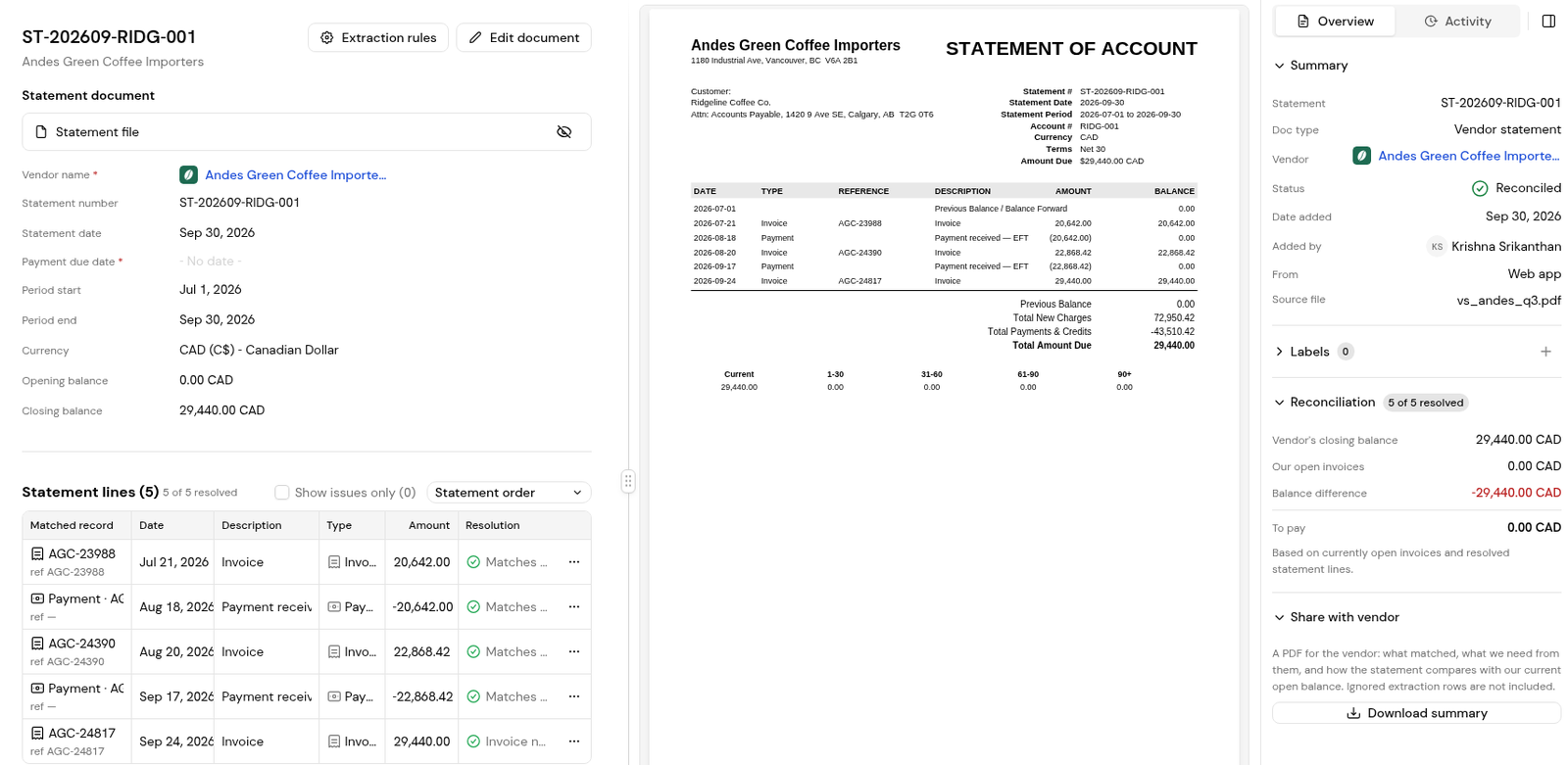Switch to the Activity tab
The height and width of the screenshot is (765, 1568).
point(1457,22)
